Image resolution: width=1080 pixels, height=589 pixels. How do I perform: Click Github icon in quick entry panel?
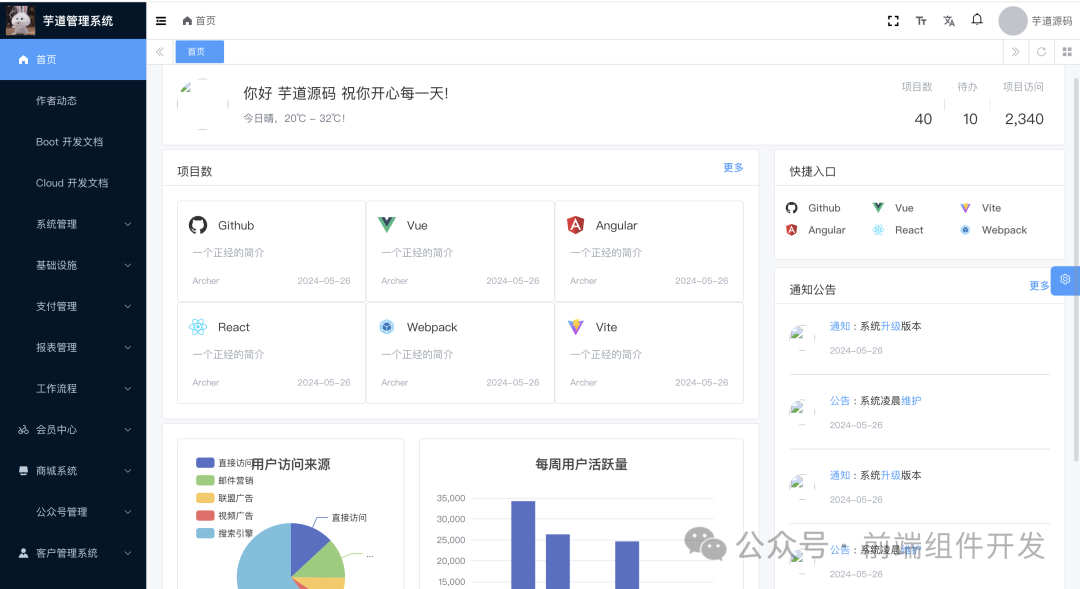pyautogui.click(x=791, y=208)
